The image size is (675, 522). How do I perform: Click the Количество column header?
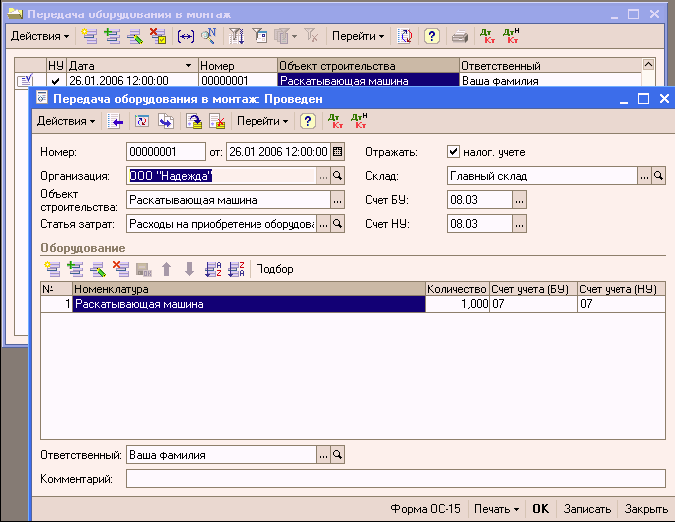(x=456, y=289)
